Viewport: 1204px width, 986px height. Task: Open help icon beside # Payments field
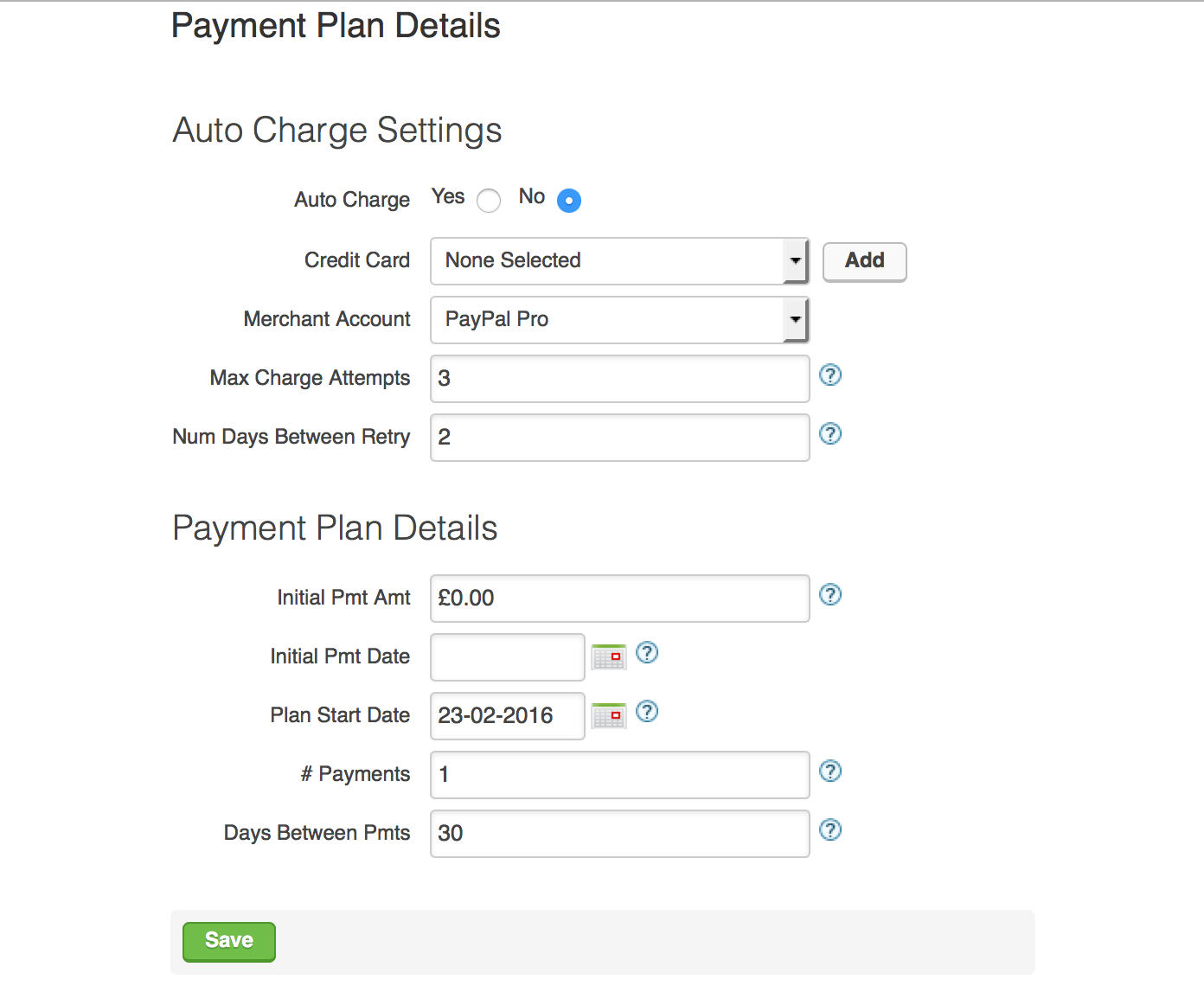coord(830,771)
